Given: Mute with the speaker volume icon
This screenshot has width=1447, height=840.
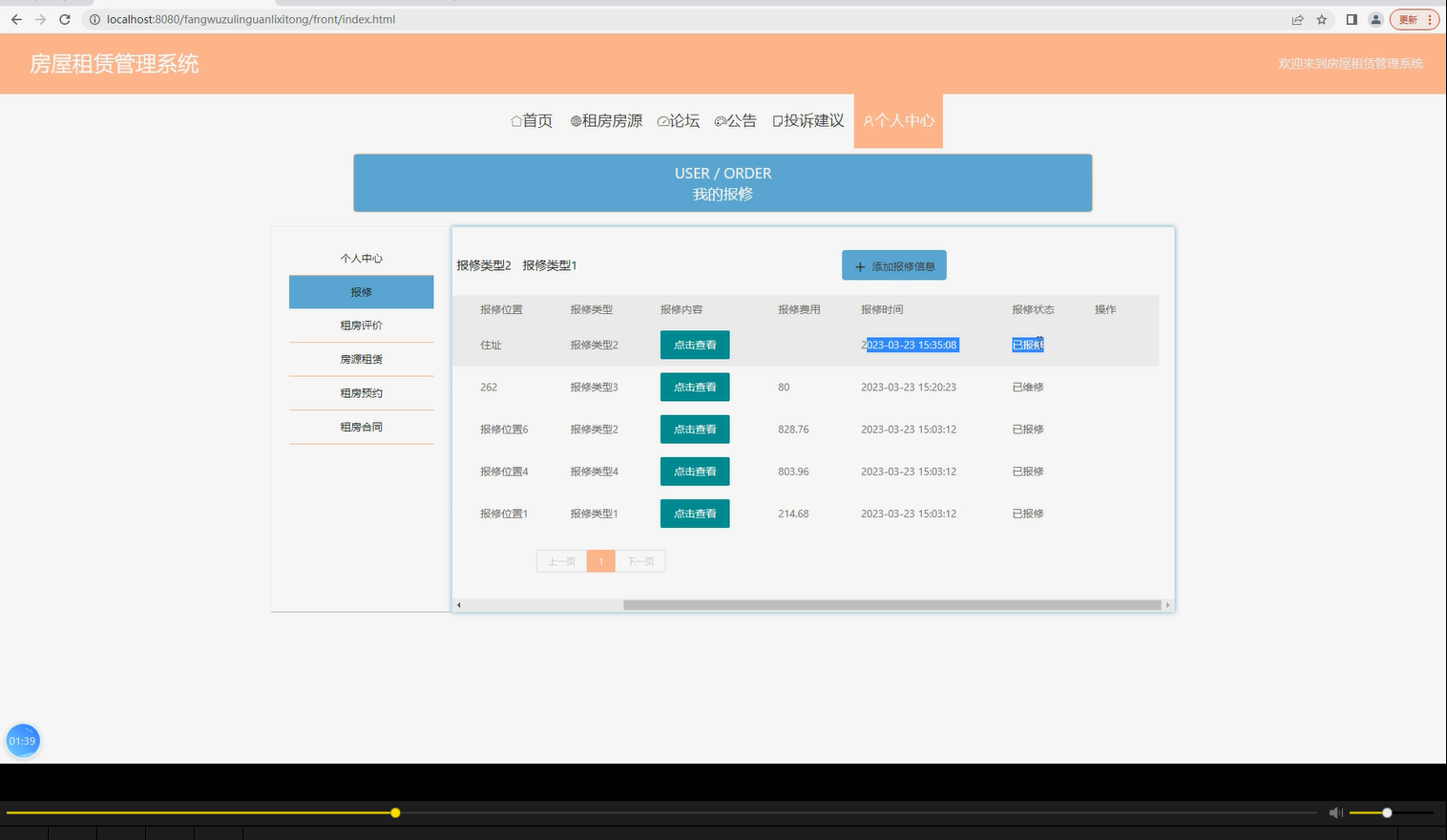Looking at the screenshot, I should point(1336,813).
